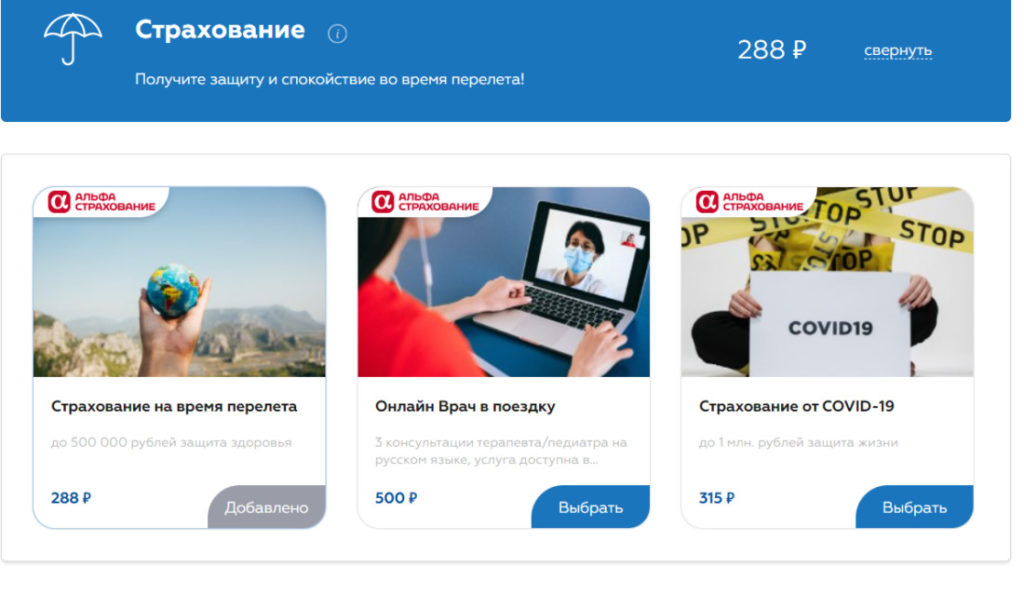Viewport: 1024px width, 608px height.
Task: Click the title Страхование на время перелета
Action: point(174,406)
